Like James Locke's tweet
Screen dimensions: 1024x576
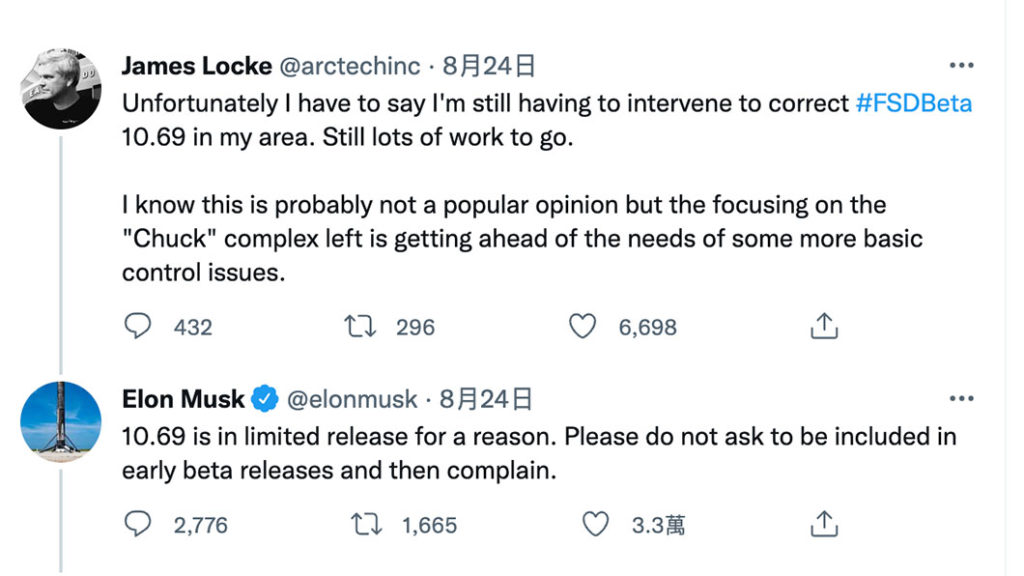[x=583, y=326]
